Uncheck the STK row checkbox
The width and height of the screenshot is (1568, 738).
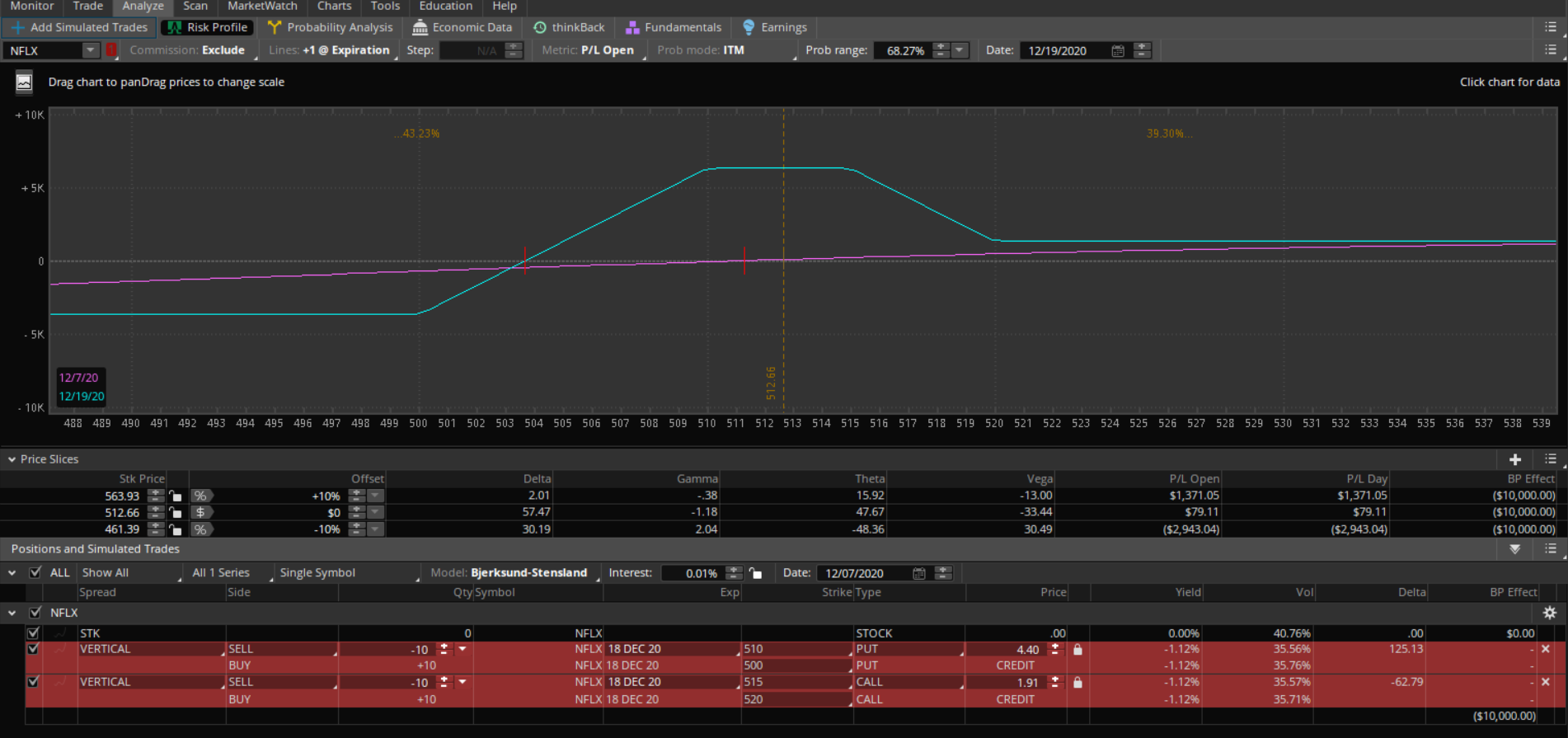(33, 633)
